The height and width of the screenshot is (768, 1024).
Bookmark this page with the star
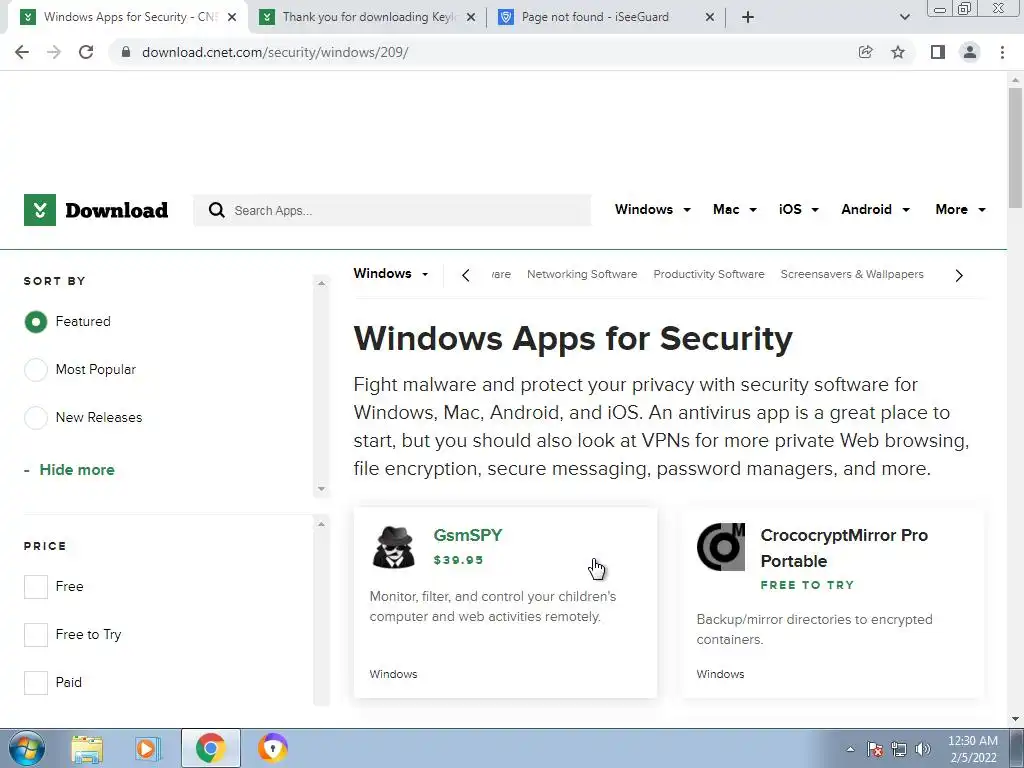pyautogui.click(x=898, y=52)
